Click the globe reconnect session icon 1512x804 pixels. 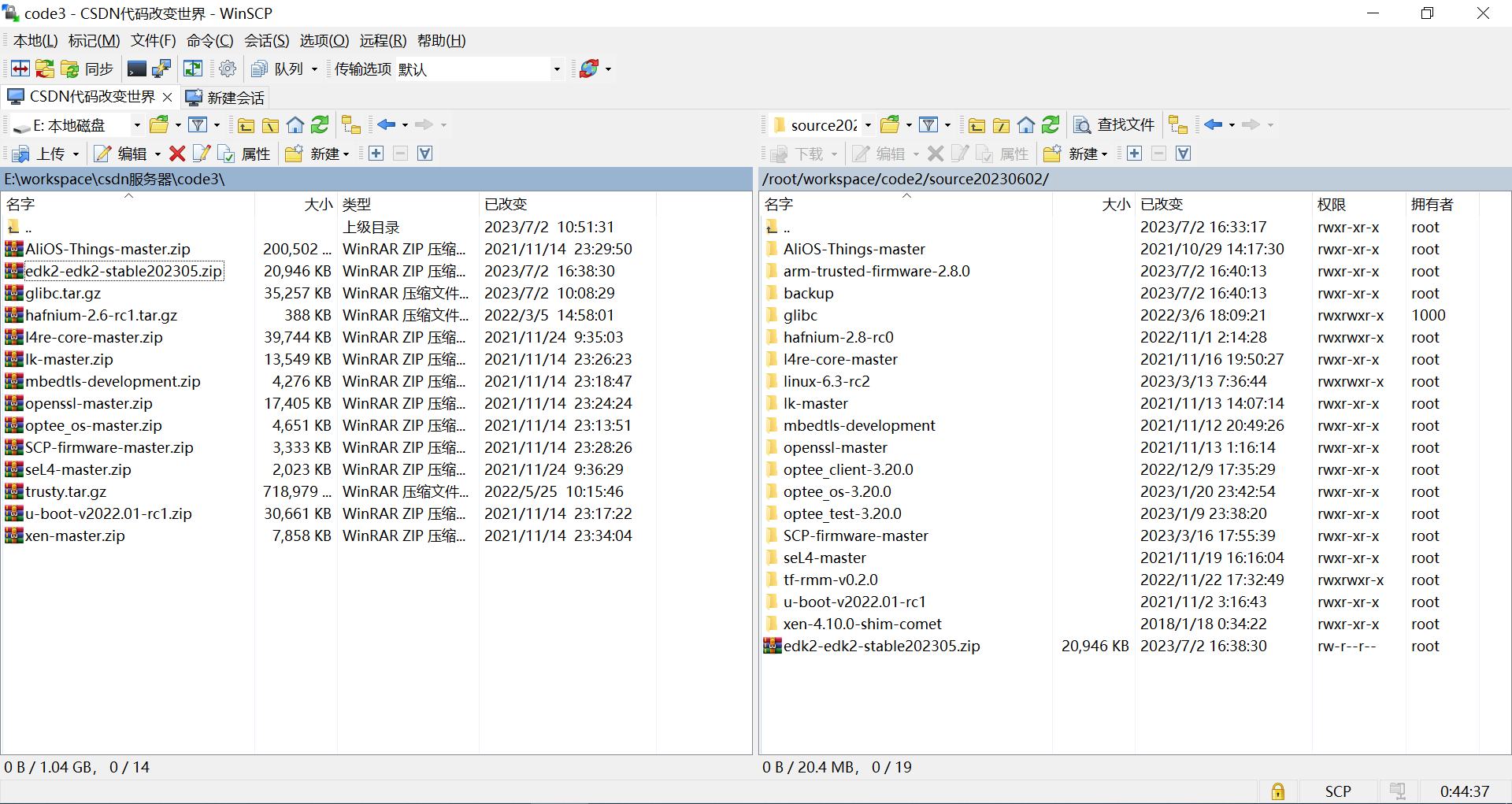(x=589, y=69)
